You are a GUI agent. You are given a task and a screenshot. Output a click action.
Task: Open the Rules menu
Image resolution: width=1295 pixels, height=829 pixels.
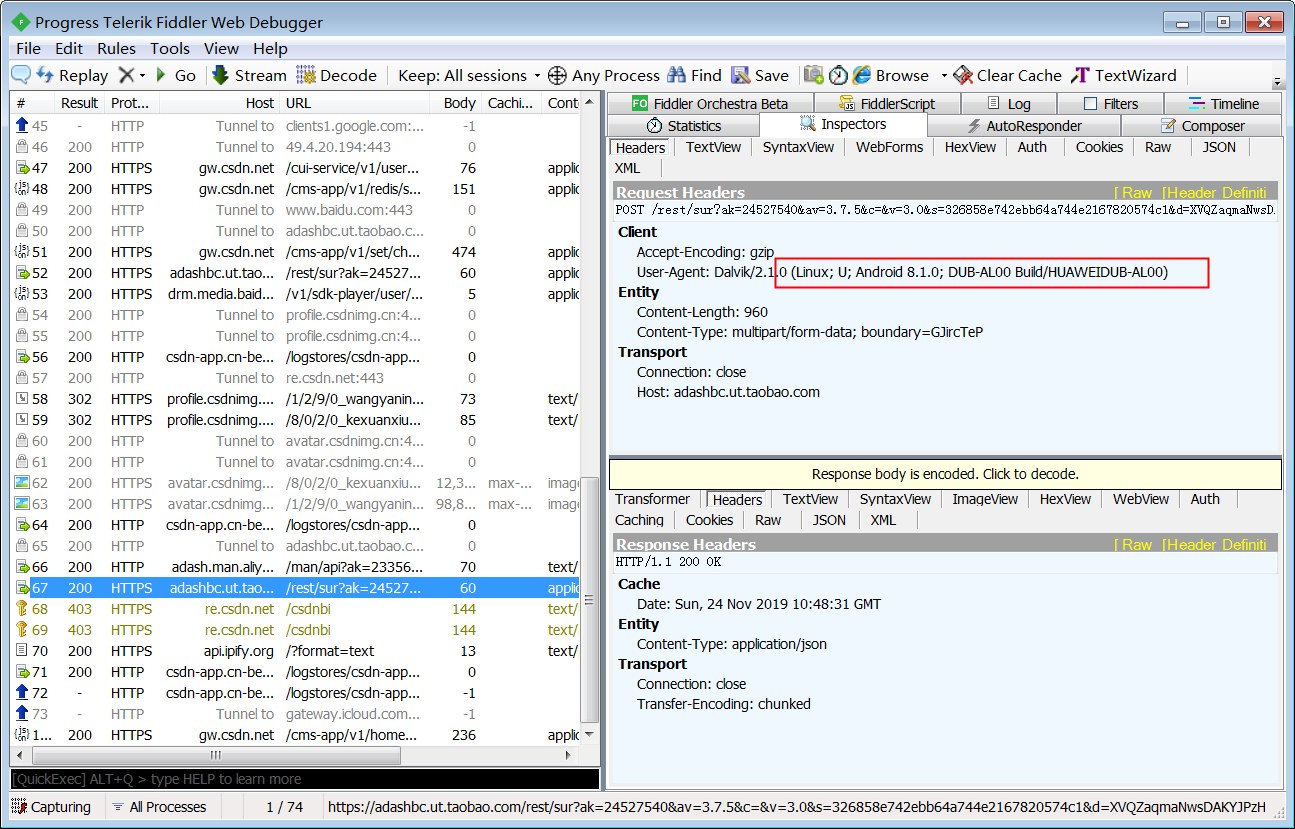pyautogui.click(x=116, y=48)
